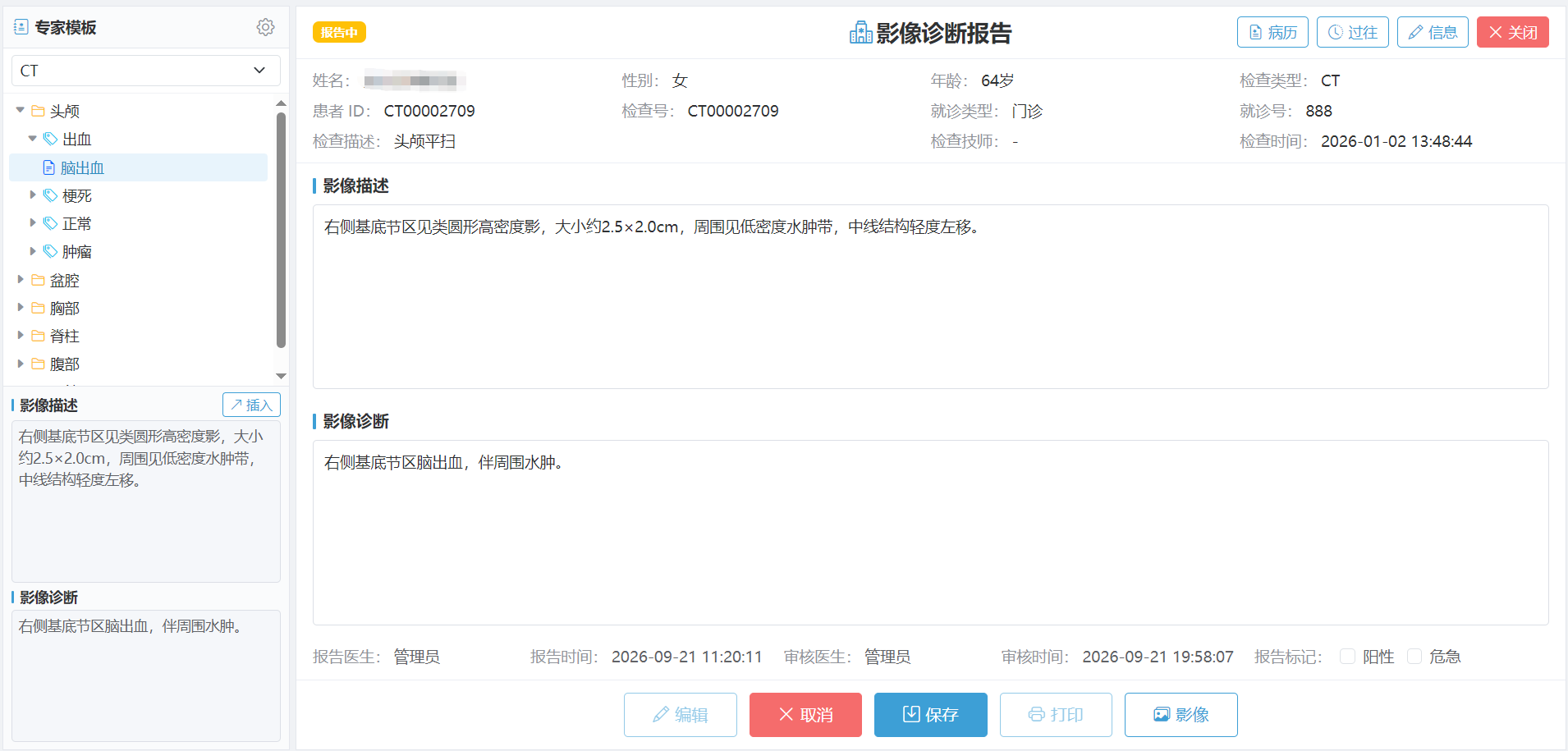Viewport: 1568px width, 751px height.
Task: Open the CT modality dropdown
Action: tap(146, 71)
